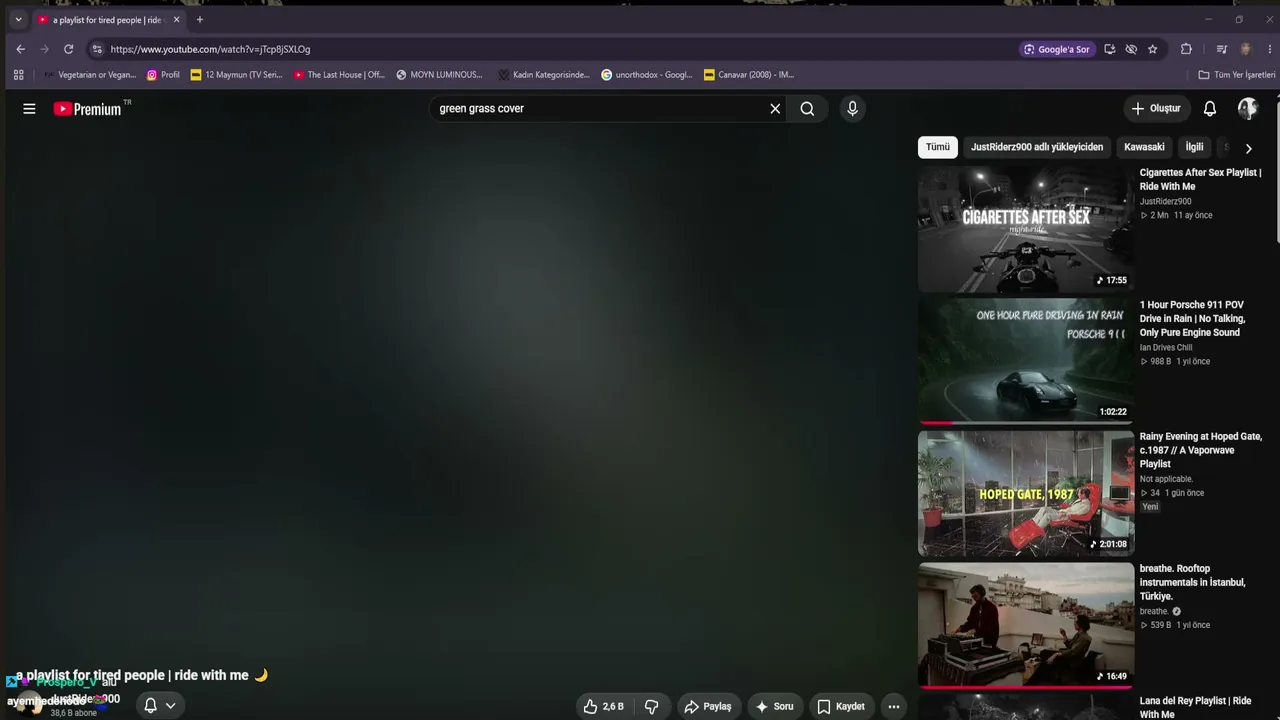Open the Porsche 911 rain drive thumbnail

click(1026, 361)
